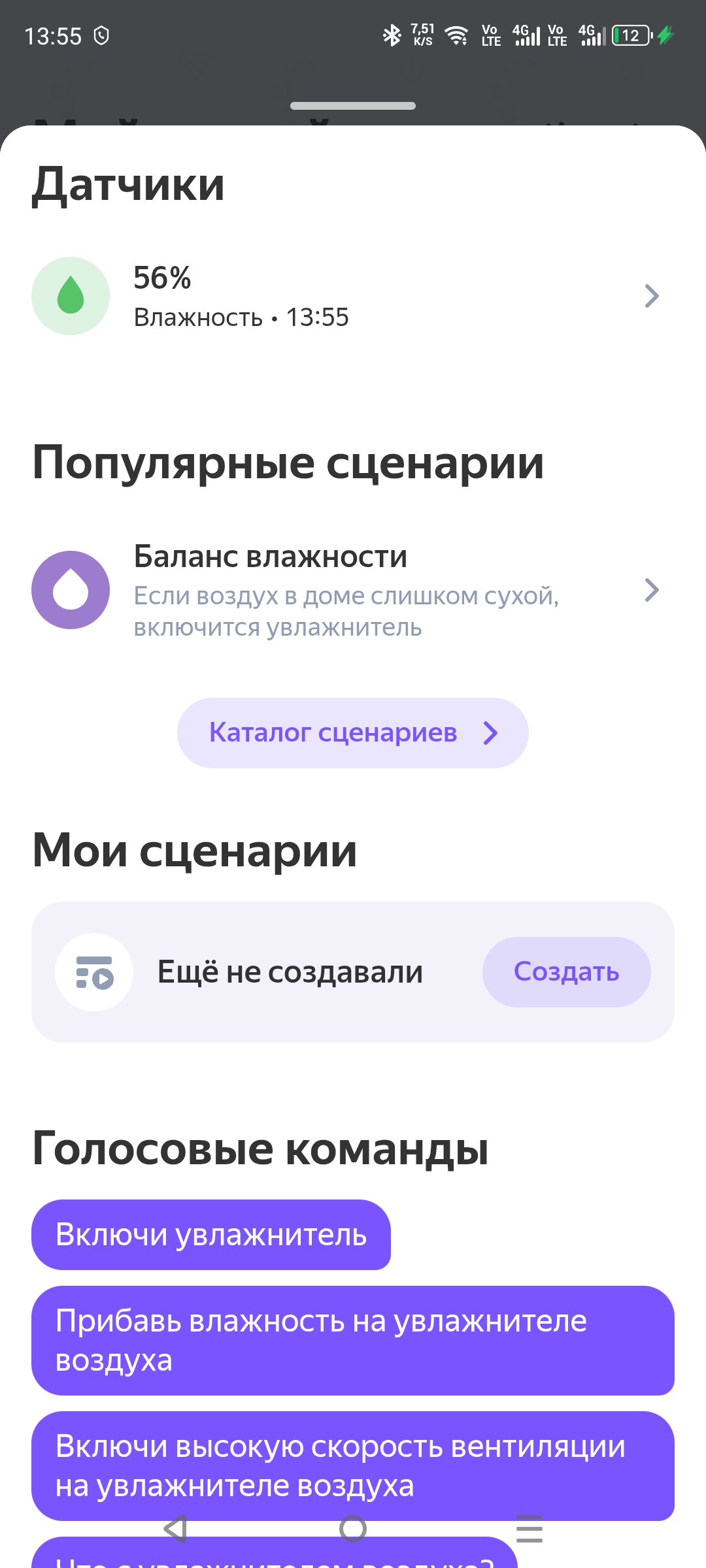Viewport: 706px width, 1568px height.
Task: Tap the purple Баланс влажности droplet icon
Action: point(71,590)
